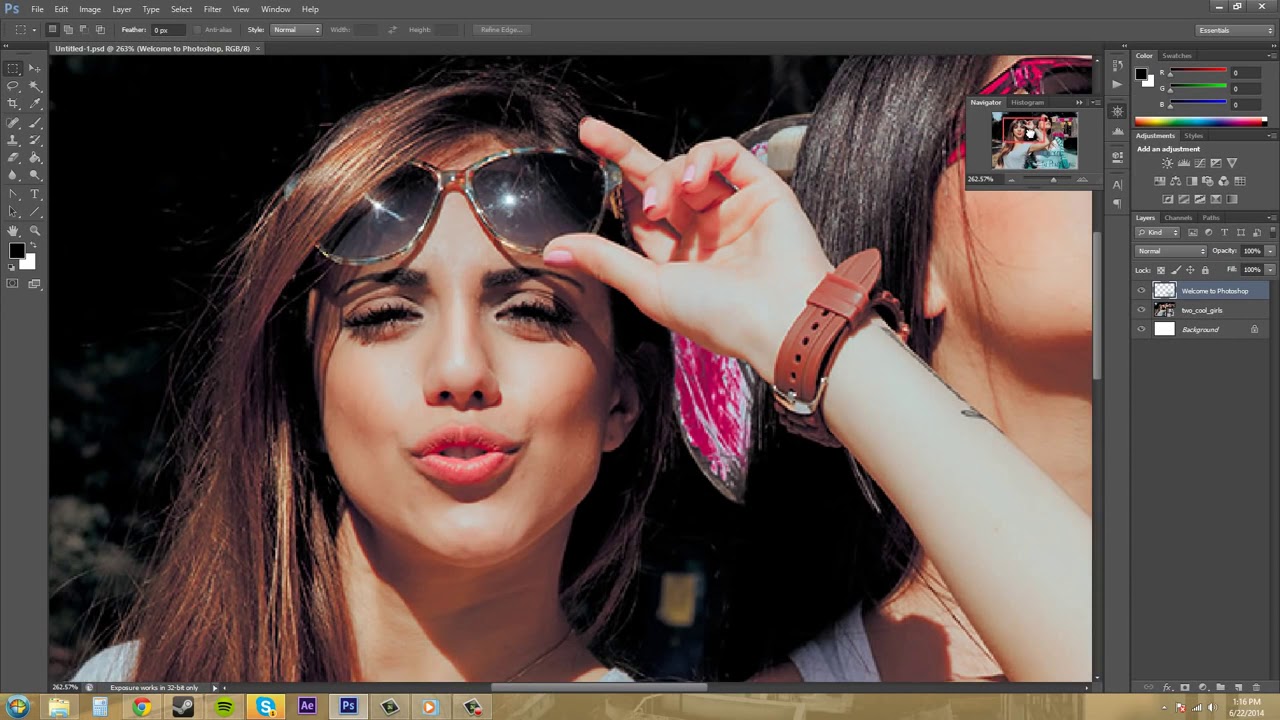
Task: Select the Rectangular Marquee tool
Action: coord(13,69)
